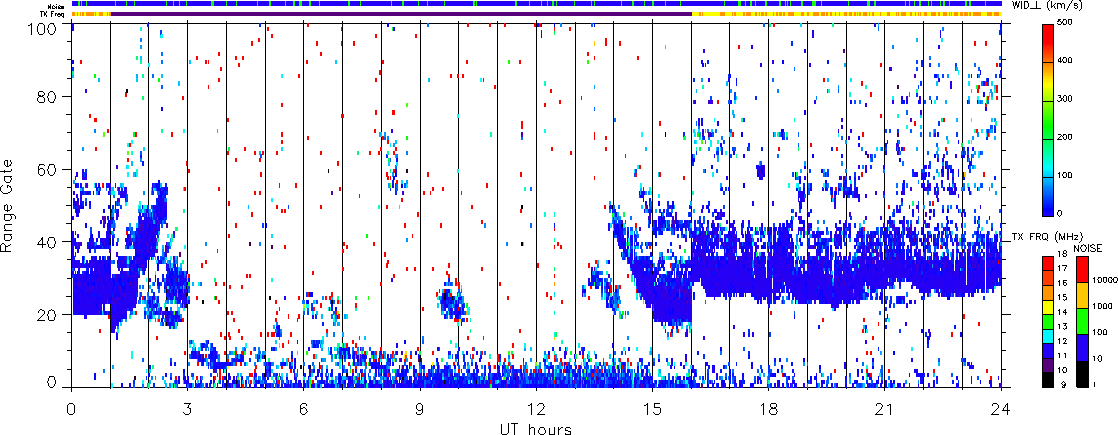The height and width of the screenshot is (435, 1118).
Task: Click the 'UT hours' x-axis title
Action: click(x=535, y=428)
